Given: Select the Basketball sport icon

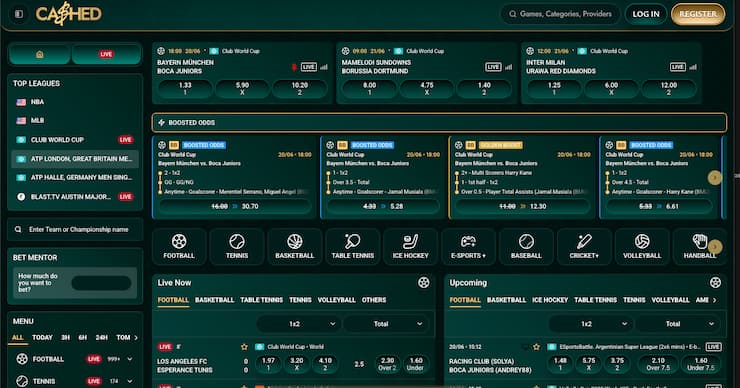Looking at the screenshot, I should point(294,246).
